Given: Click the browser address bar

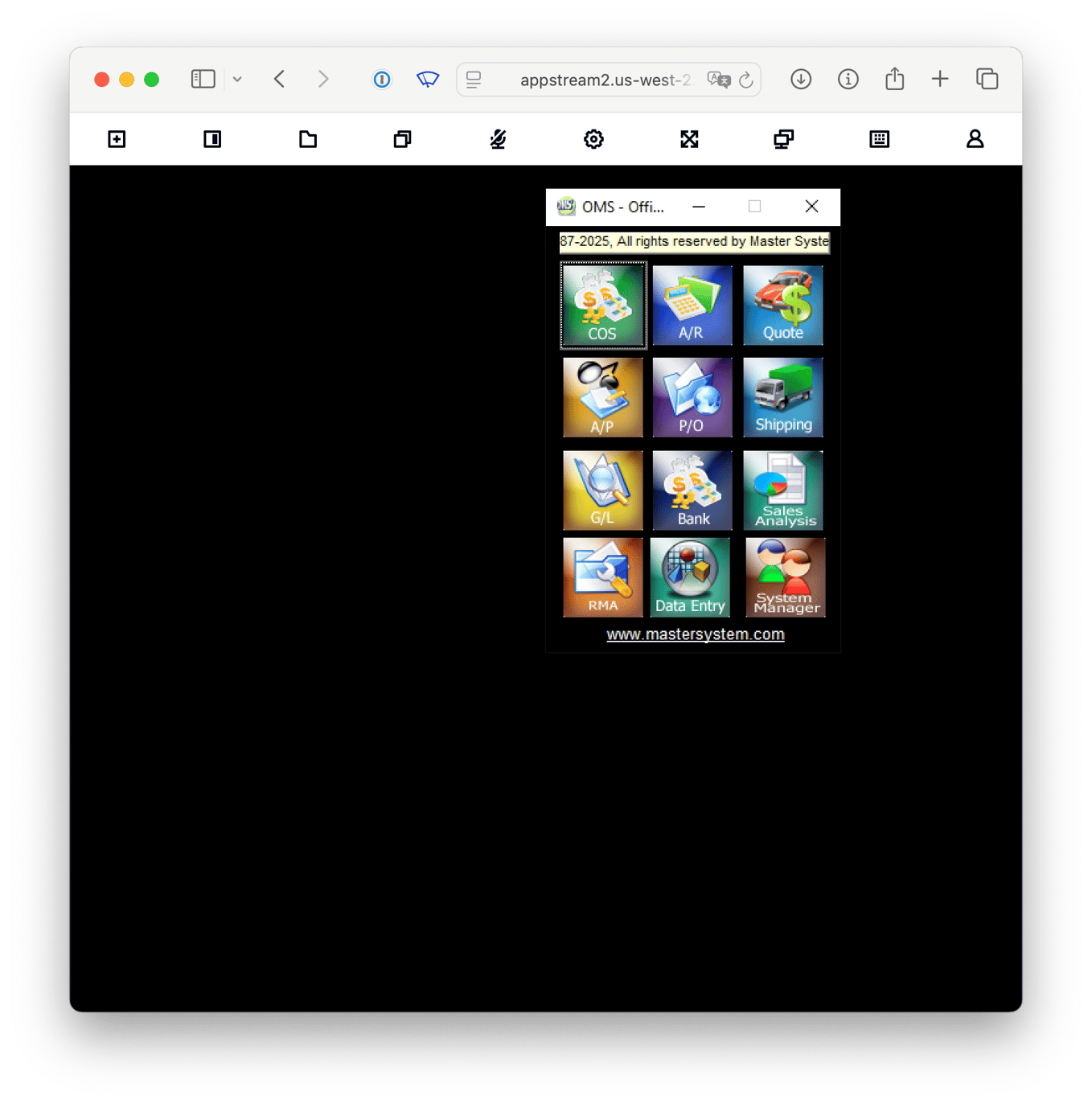Looking at the screenshot, I should click(x=607, y=79).
